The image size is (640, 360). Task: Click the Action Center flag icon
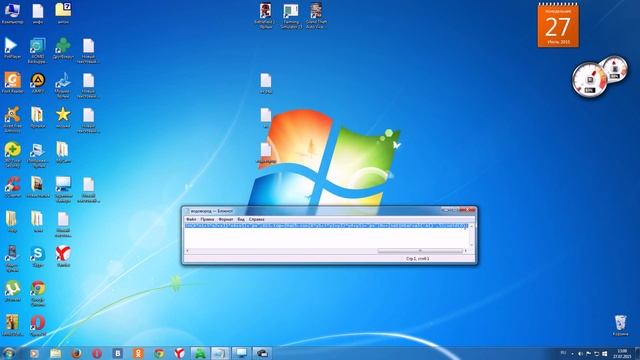(x=588, y=353)
